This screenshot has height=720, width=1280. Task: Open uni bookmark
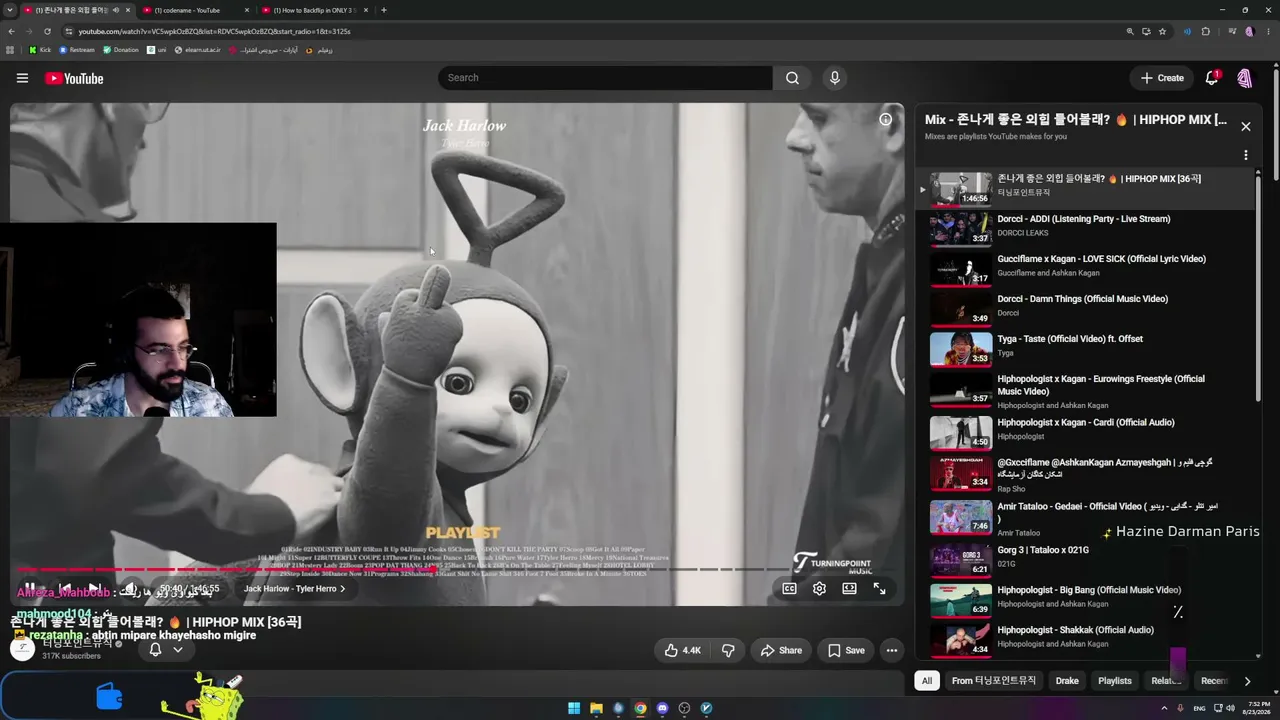[156, 50]
